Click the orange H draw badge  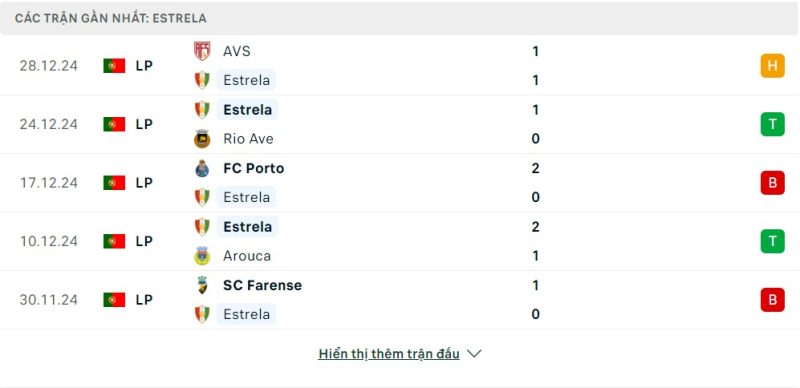(x=772, y=66)
